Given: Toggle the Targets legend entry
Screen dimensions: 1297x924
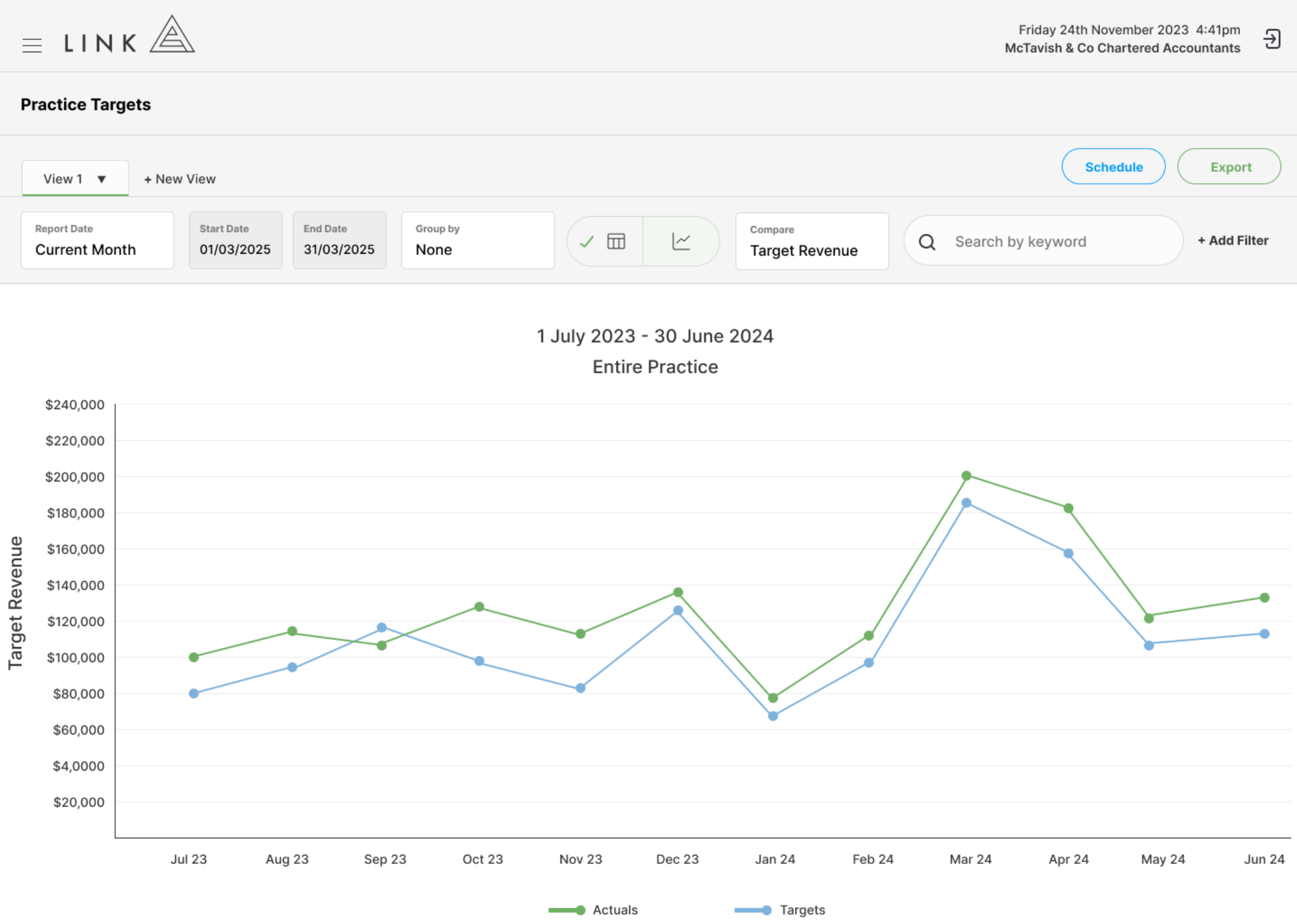Looking at the screenshot, I should 780,910.
